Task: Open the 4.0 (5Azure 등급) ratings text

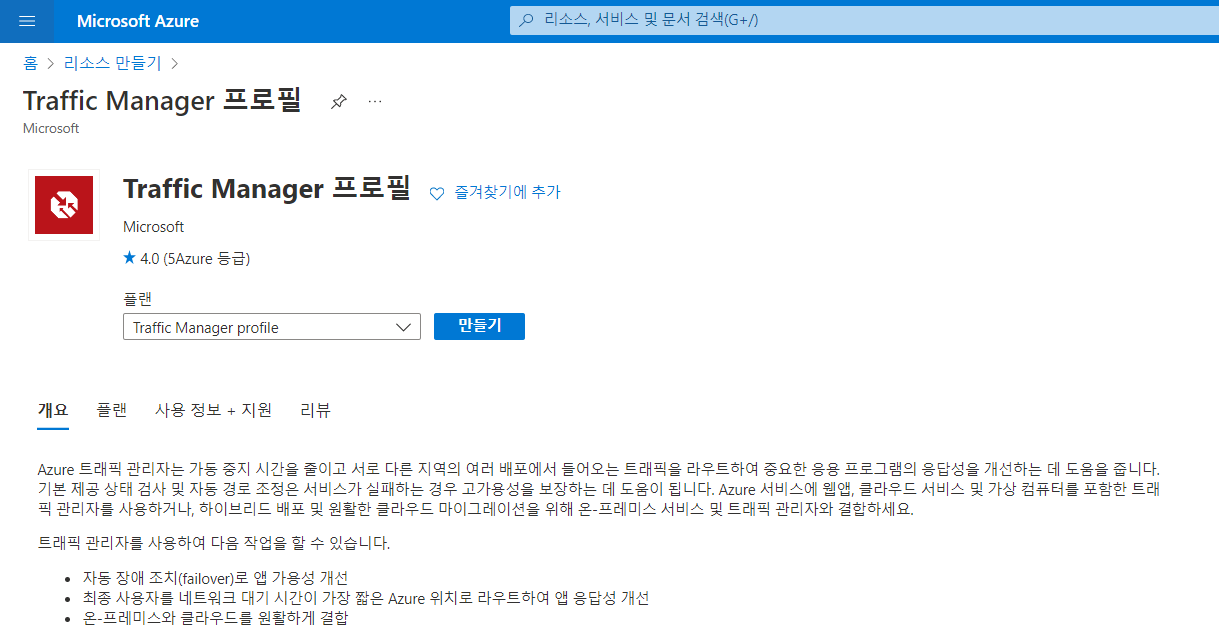Action: (195, 259)
